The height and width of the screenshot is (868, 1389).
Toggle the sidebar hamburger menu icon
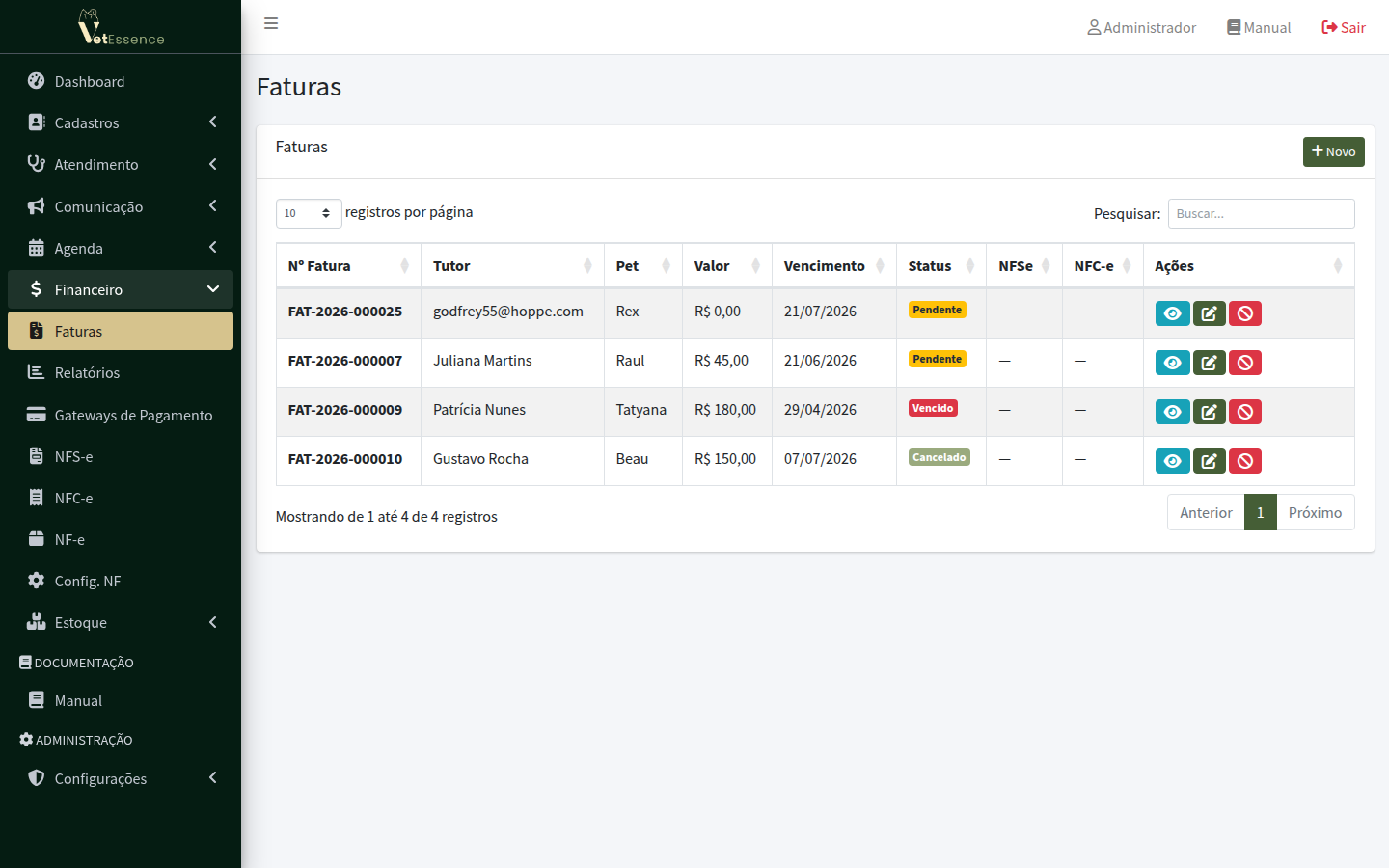click(x=271, y=23)
